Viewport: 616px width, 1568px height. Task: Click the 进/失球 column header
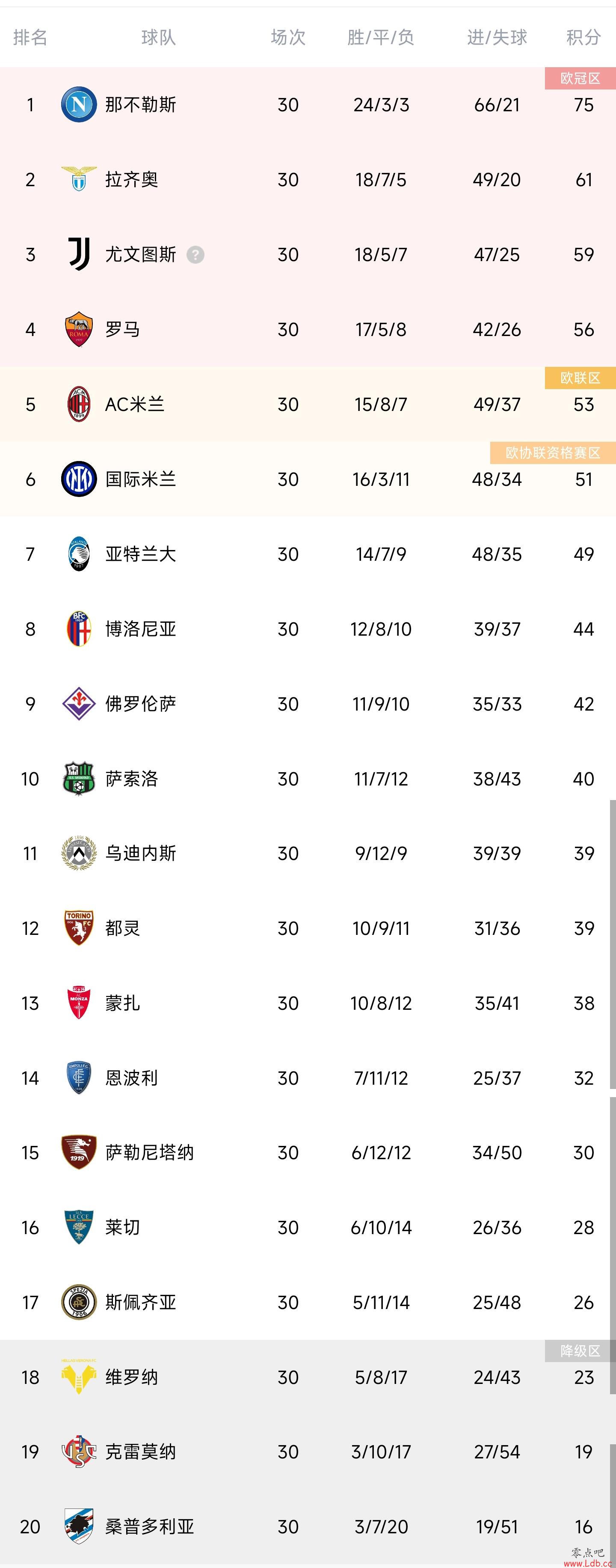[x=497, y=37]
